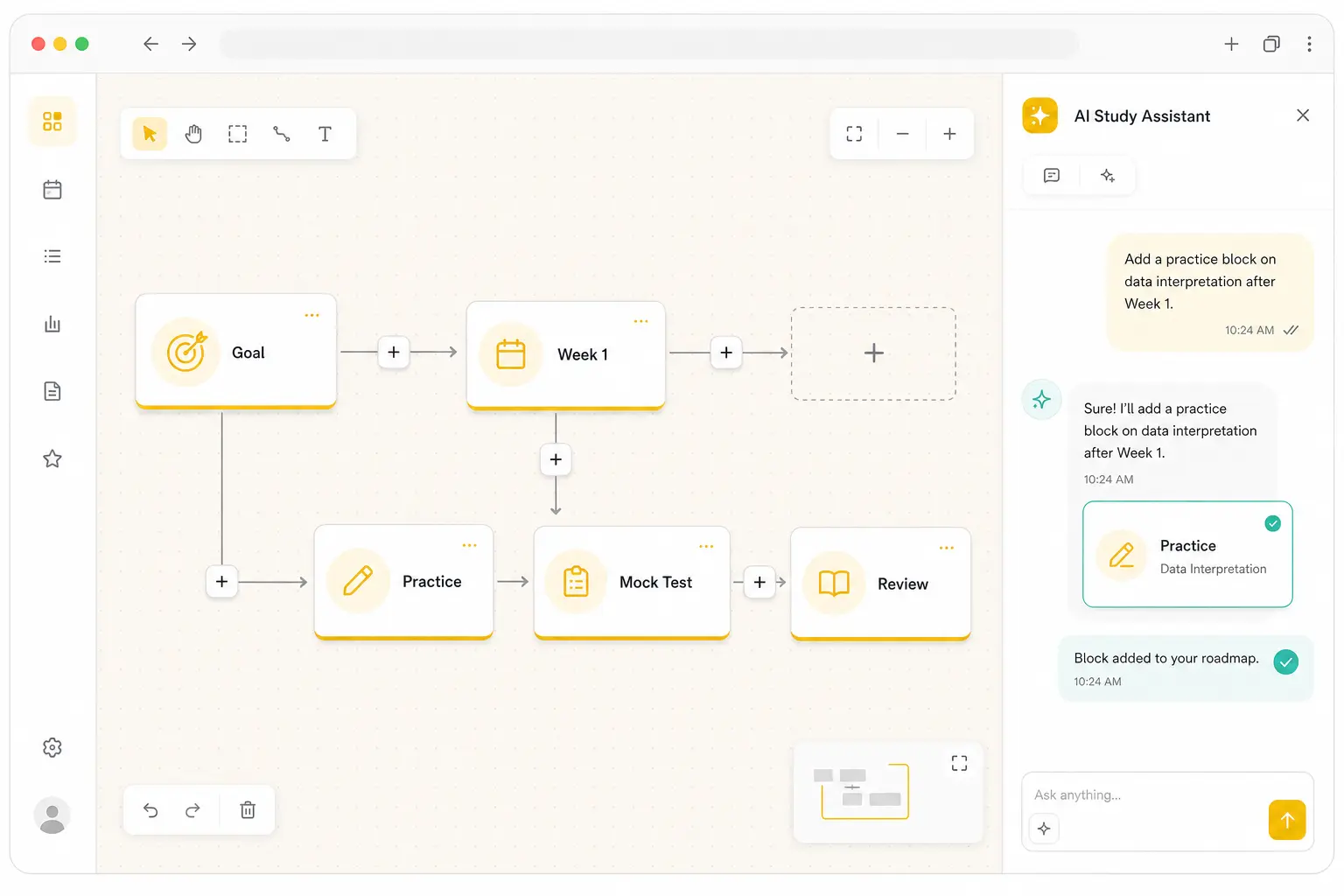This screenshot has height=896, width=1344.
Task: Add a block between Mock Test and Review
Action: [x=759, y=582]
